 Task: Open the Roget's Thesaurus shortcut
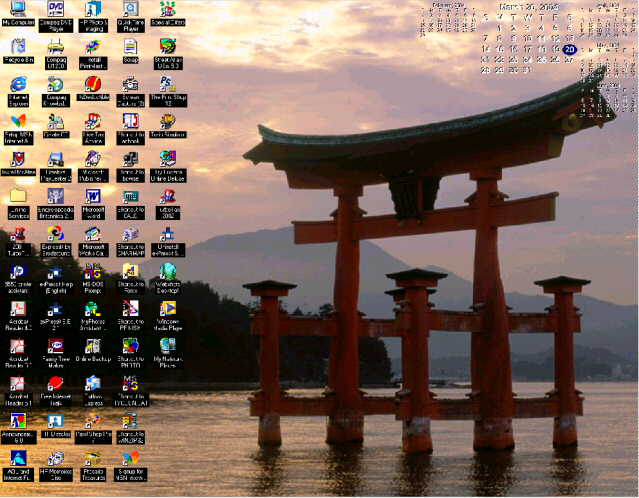point(92,458)
